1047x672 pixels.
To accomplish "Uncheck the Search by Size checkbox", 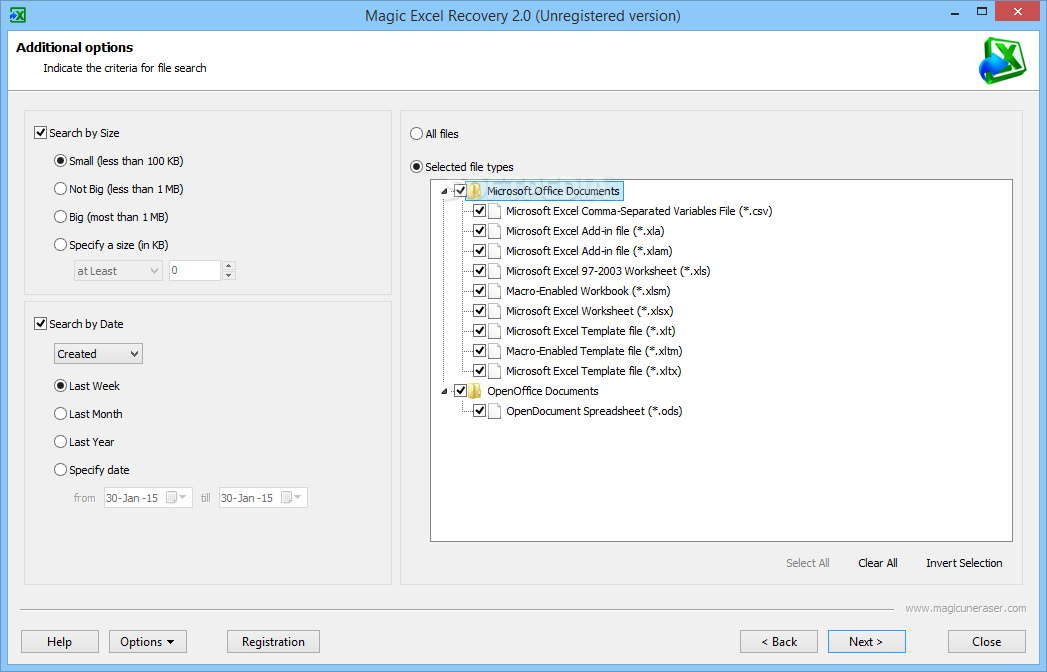I will pyautogui.click(x=41, y=133).
